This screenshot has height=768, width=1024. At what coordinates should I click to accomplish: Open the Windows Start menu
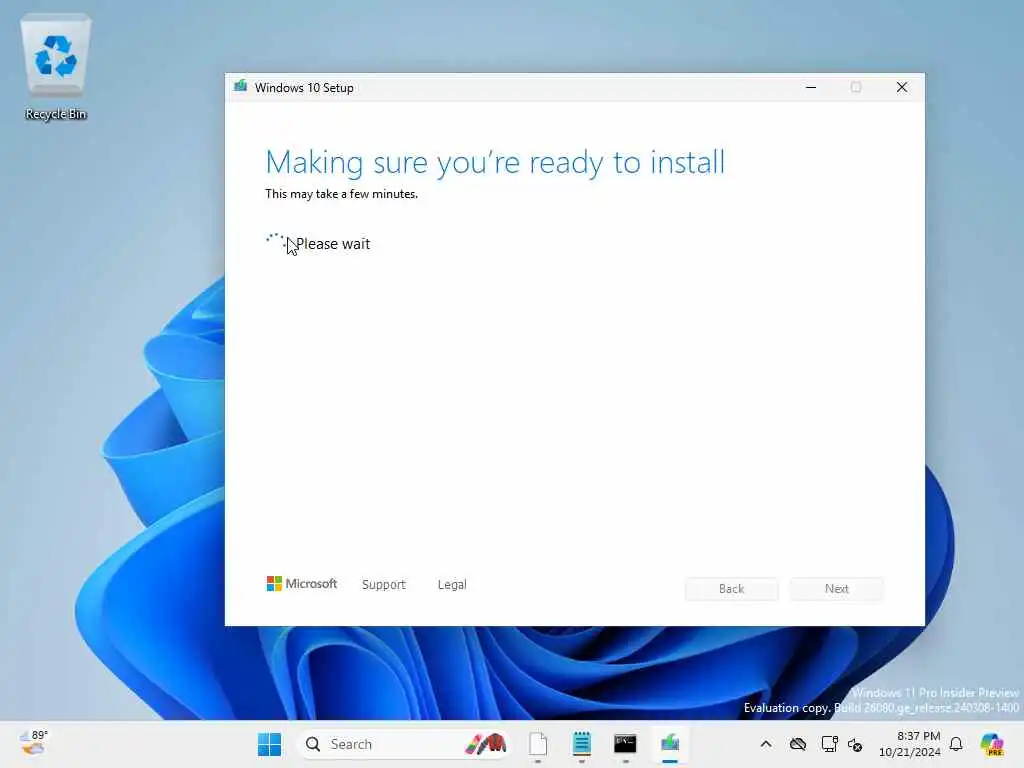(269, 744)
